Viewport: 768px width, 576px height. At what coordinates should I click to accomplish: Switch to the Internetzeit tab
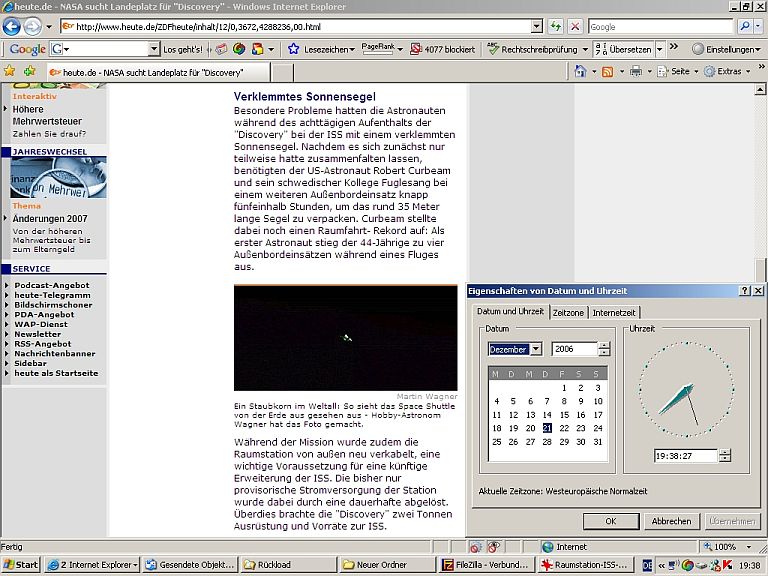[x=613, y=313]
